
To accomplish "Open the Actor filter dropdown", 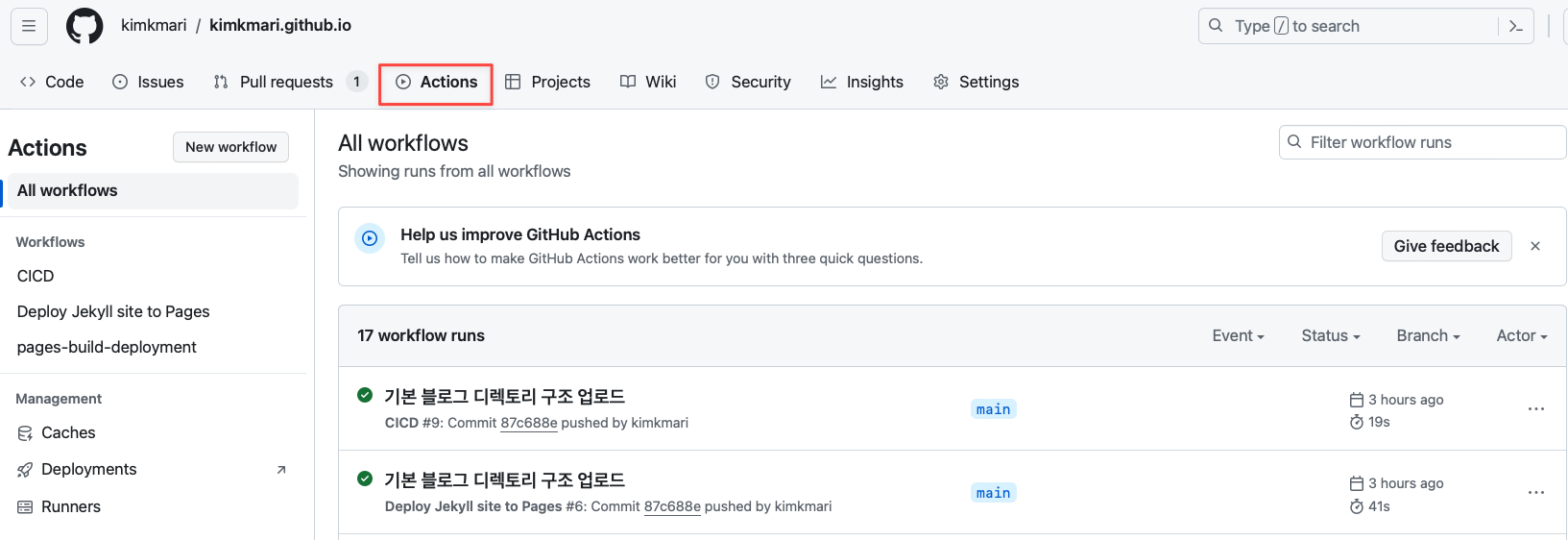I will pos(1521,335).
